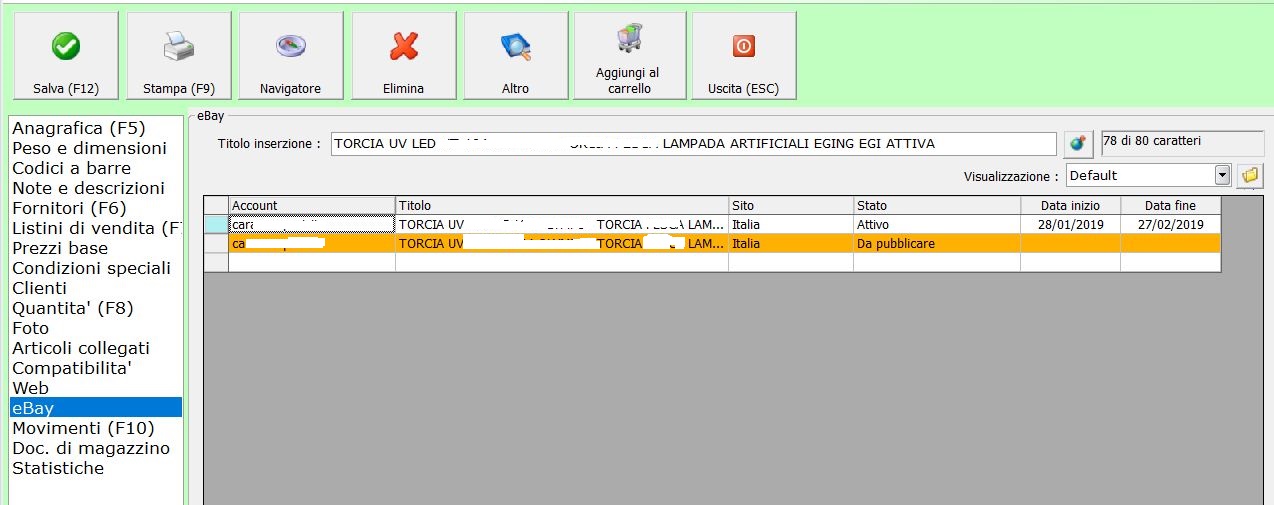Open Note e descrizioni section
1274x505 pixels.
(88, 188)
